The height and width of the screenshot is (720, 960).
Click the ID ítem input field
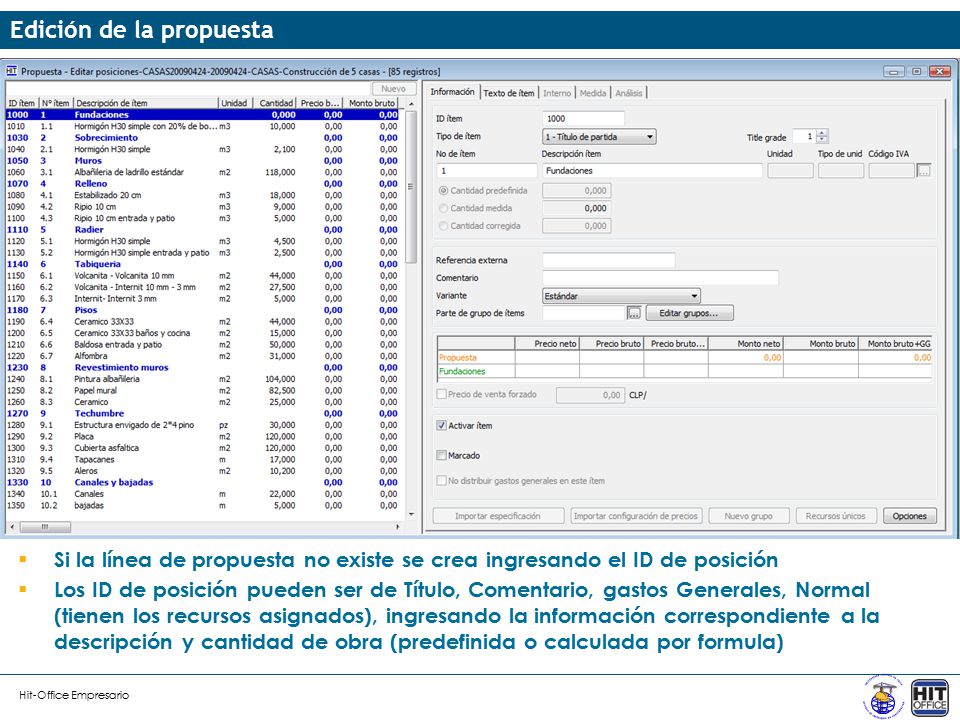click(583, 118)
